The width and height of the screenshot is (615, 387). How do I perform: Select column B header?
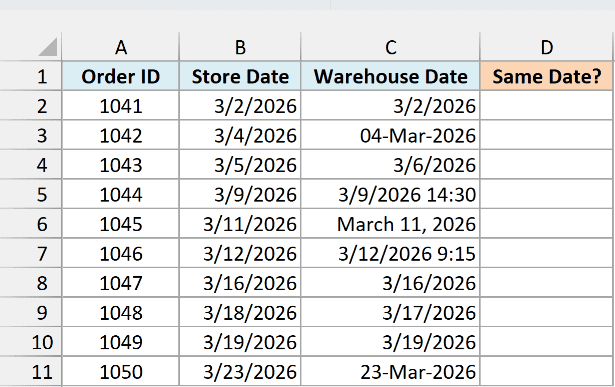point(240,47)
